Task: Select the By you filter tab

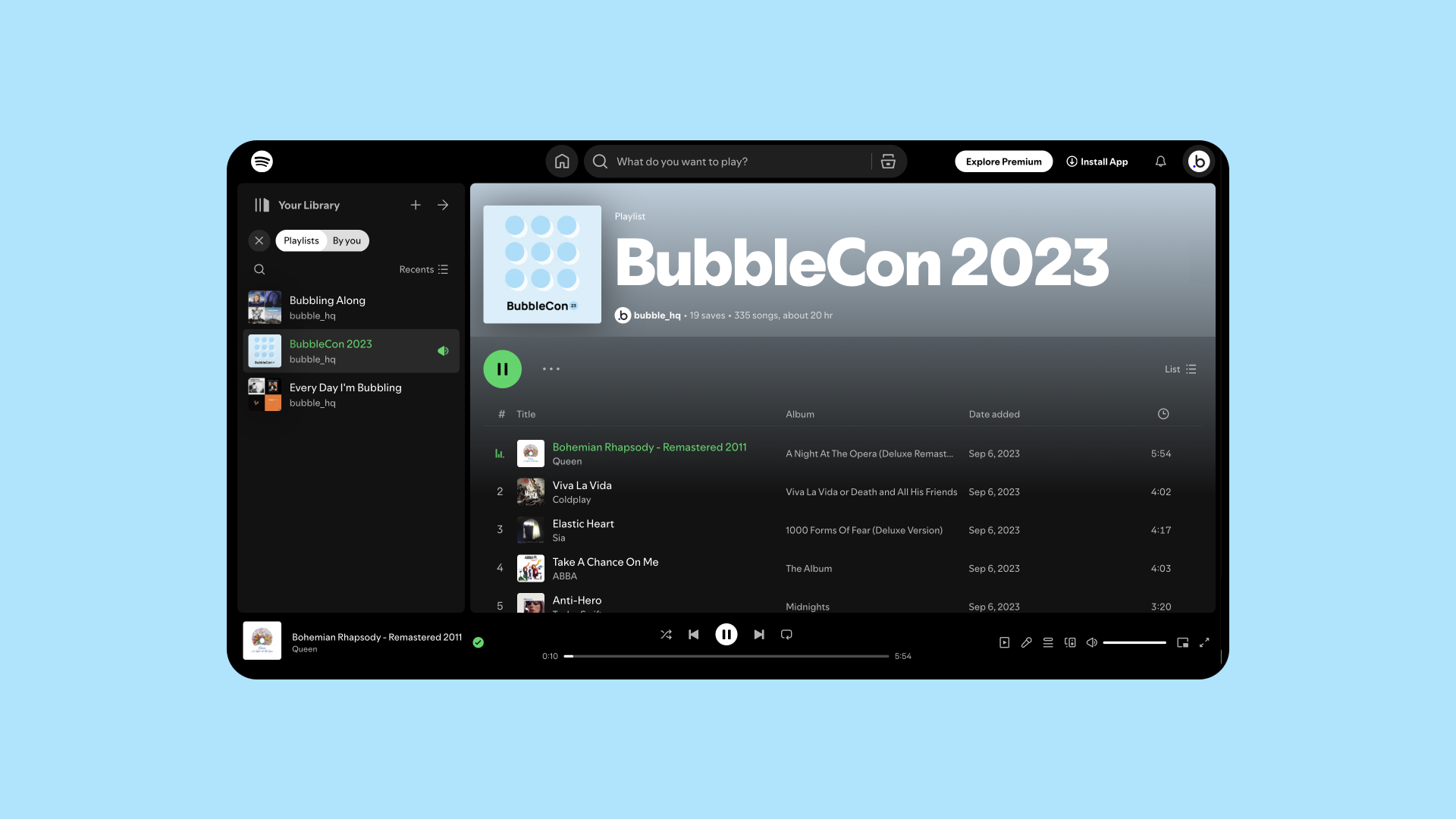Action: pyautogui.click(x=347, y=240)
